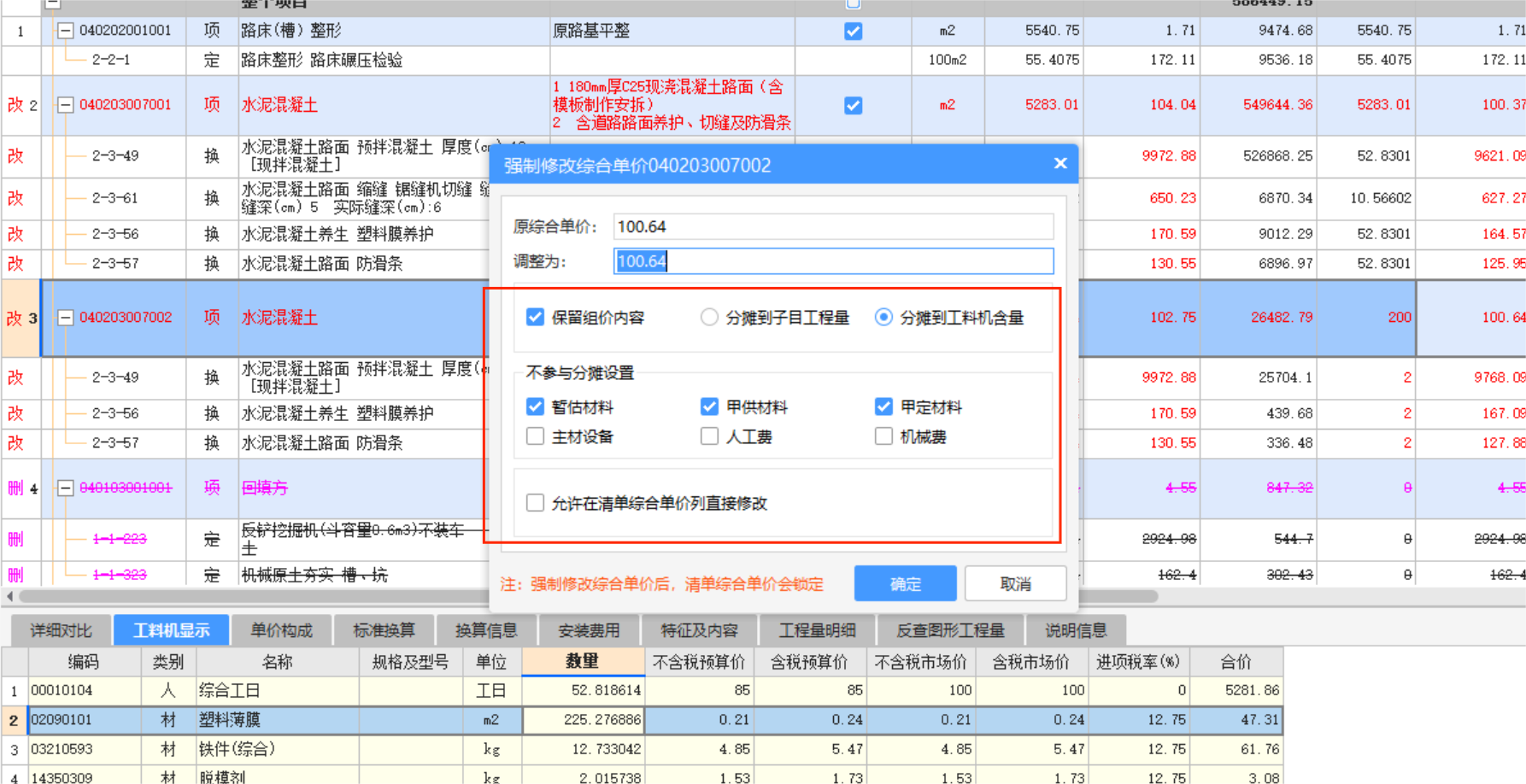Click the 调整为 price input field
Image resolution: width=1526 pixels, height=784 pixels.
click(833, 261)
